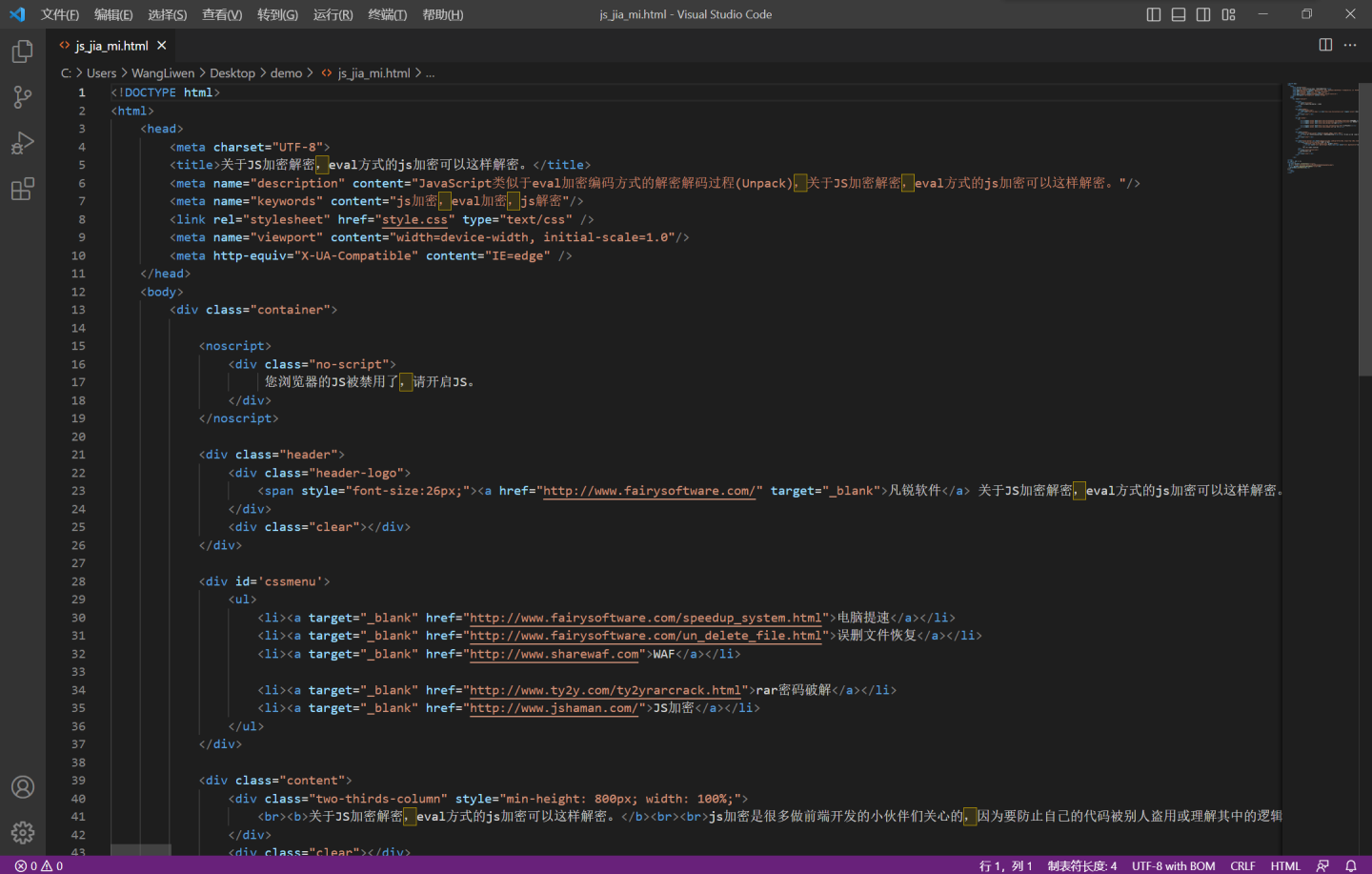Open the editor More Actions menu
The height and width of the screenshot is (874, 1372).
(x=1350, y=45)
